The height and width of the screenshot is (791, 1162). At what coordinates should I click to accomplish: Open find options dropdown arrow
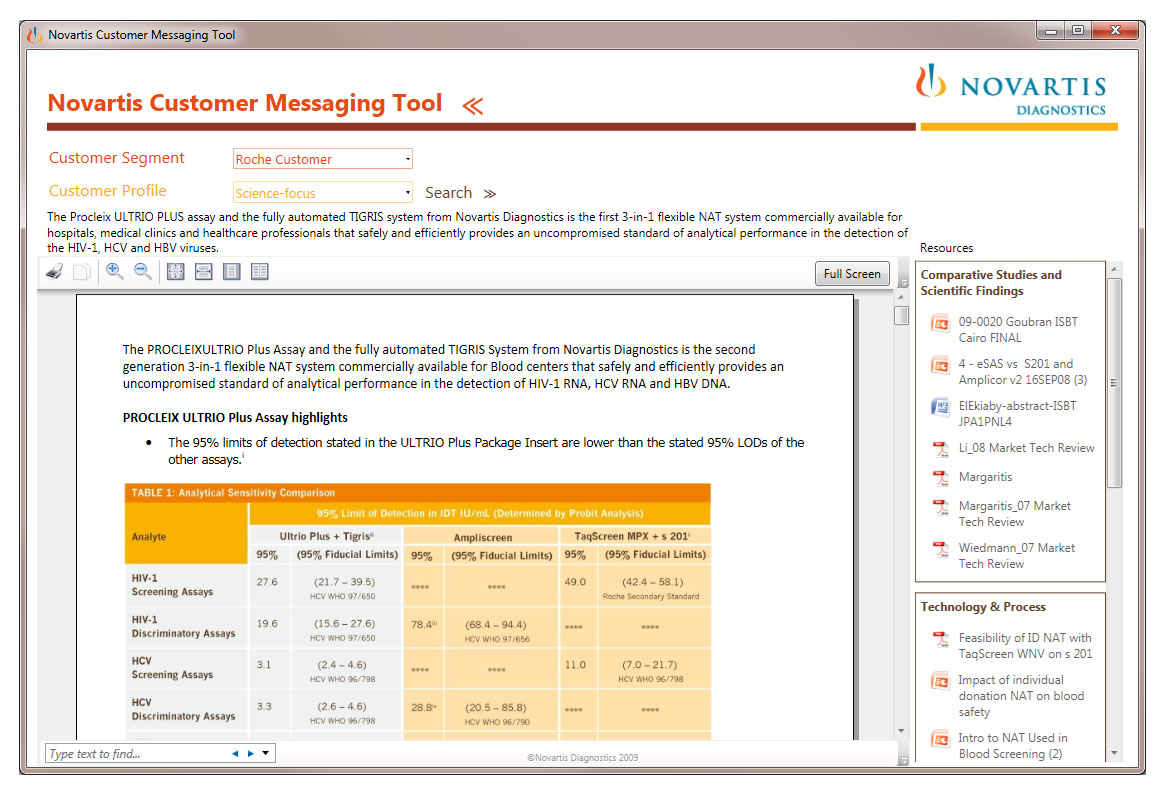coord(265,754)
